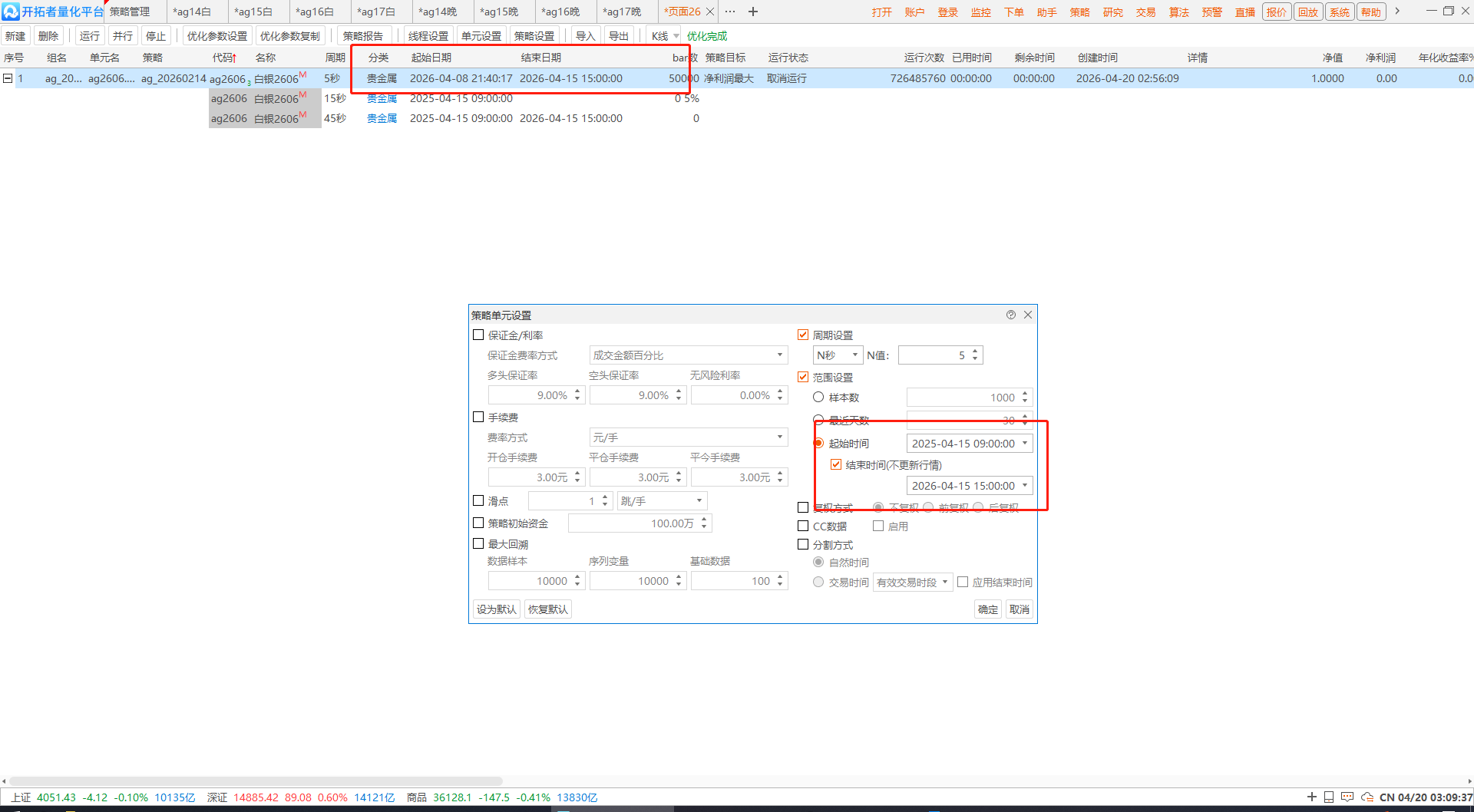The image size is (1474, 812).
Task: Click the plus icon in bottom status bar
Action: [1311, 797]
